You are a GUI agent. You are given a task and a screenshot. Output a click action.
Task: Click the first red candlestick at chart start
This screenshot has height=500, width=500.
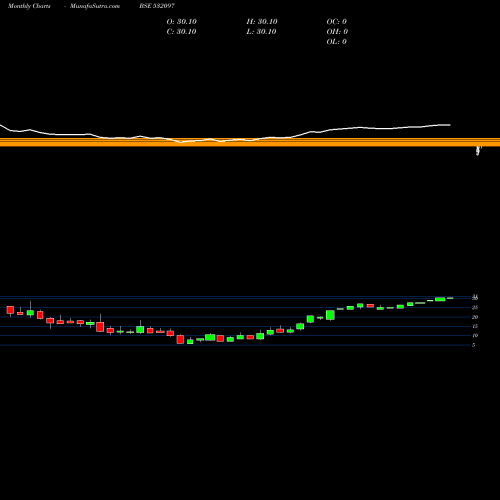[x=10, y=310]
